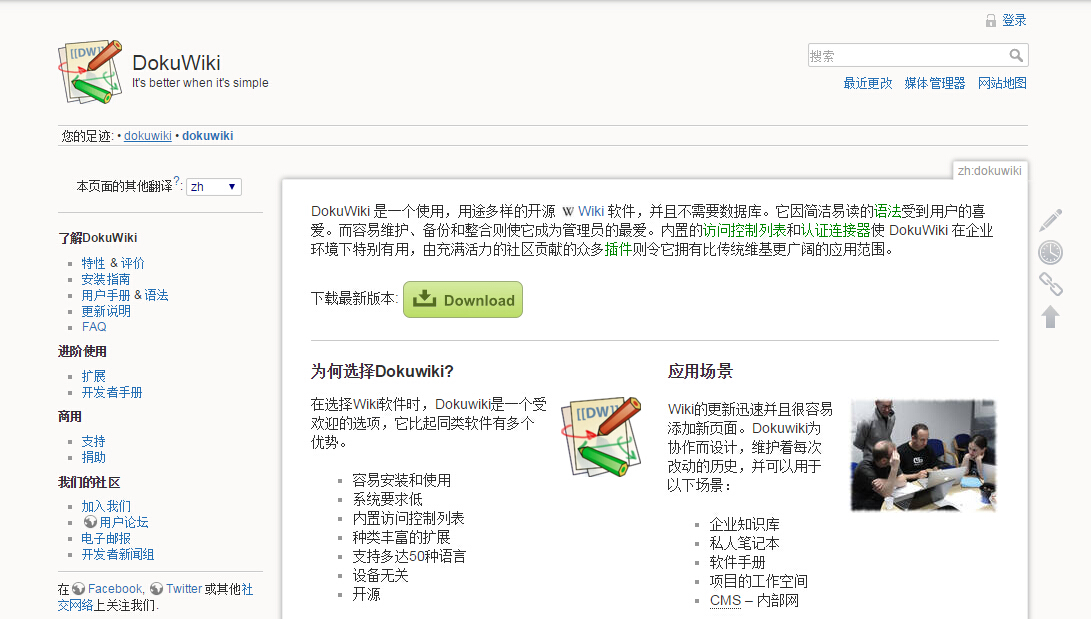Image resolution: width=1091 pixels, height=619 pixels.
Task: Click the magnifier icon to search
Action: [1016, 55]
